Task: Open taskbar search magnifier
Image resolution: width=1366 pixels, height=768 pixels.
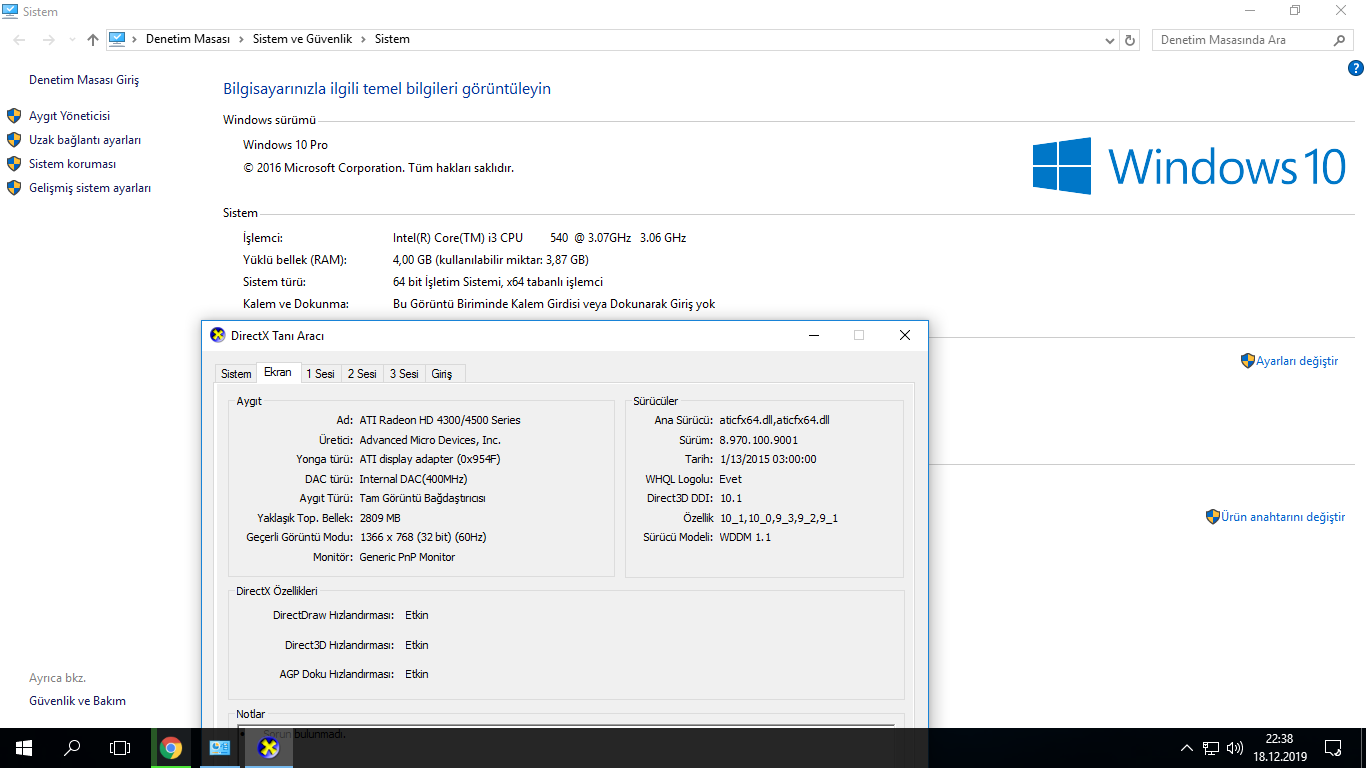Action: pyautogui.click(x=72, y=748)
